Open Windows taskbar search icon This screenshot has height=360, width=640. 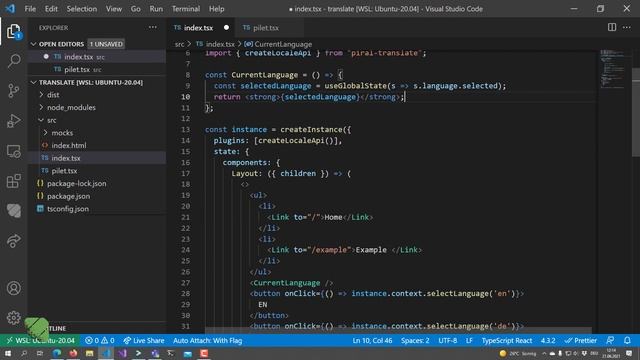click(x=24, y=353)
